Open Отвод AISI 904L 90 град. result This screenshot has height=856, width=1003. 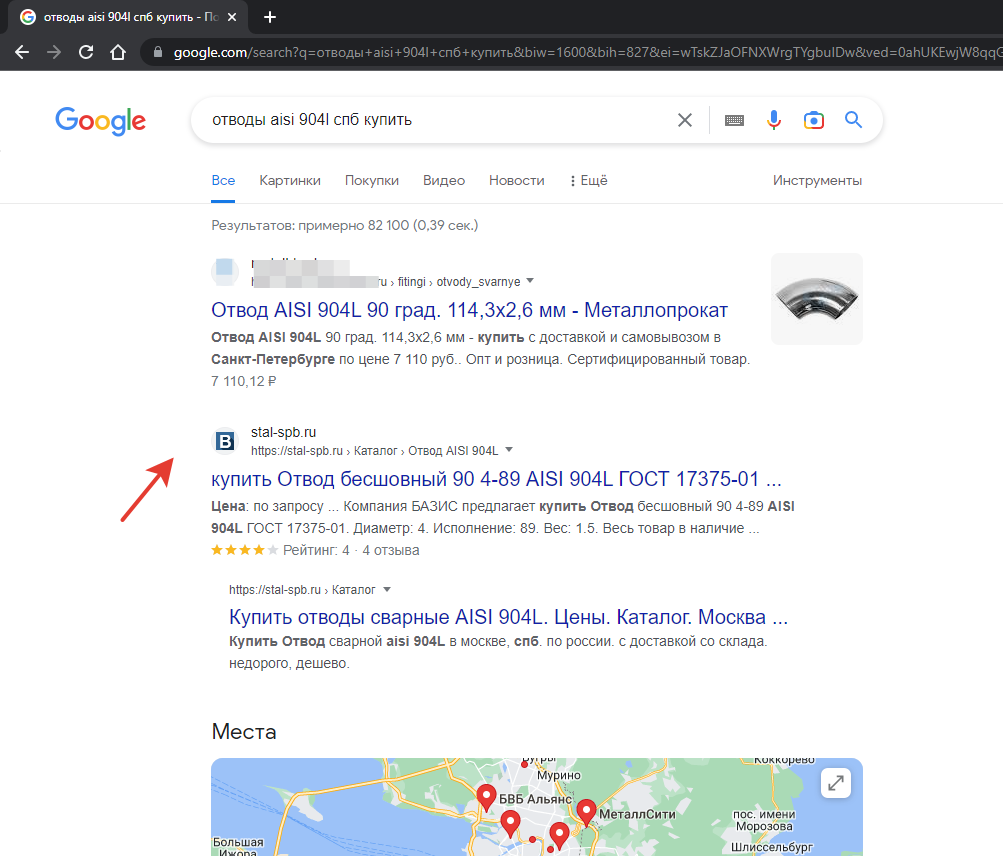coord(469,310)
